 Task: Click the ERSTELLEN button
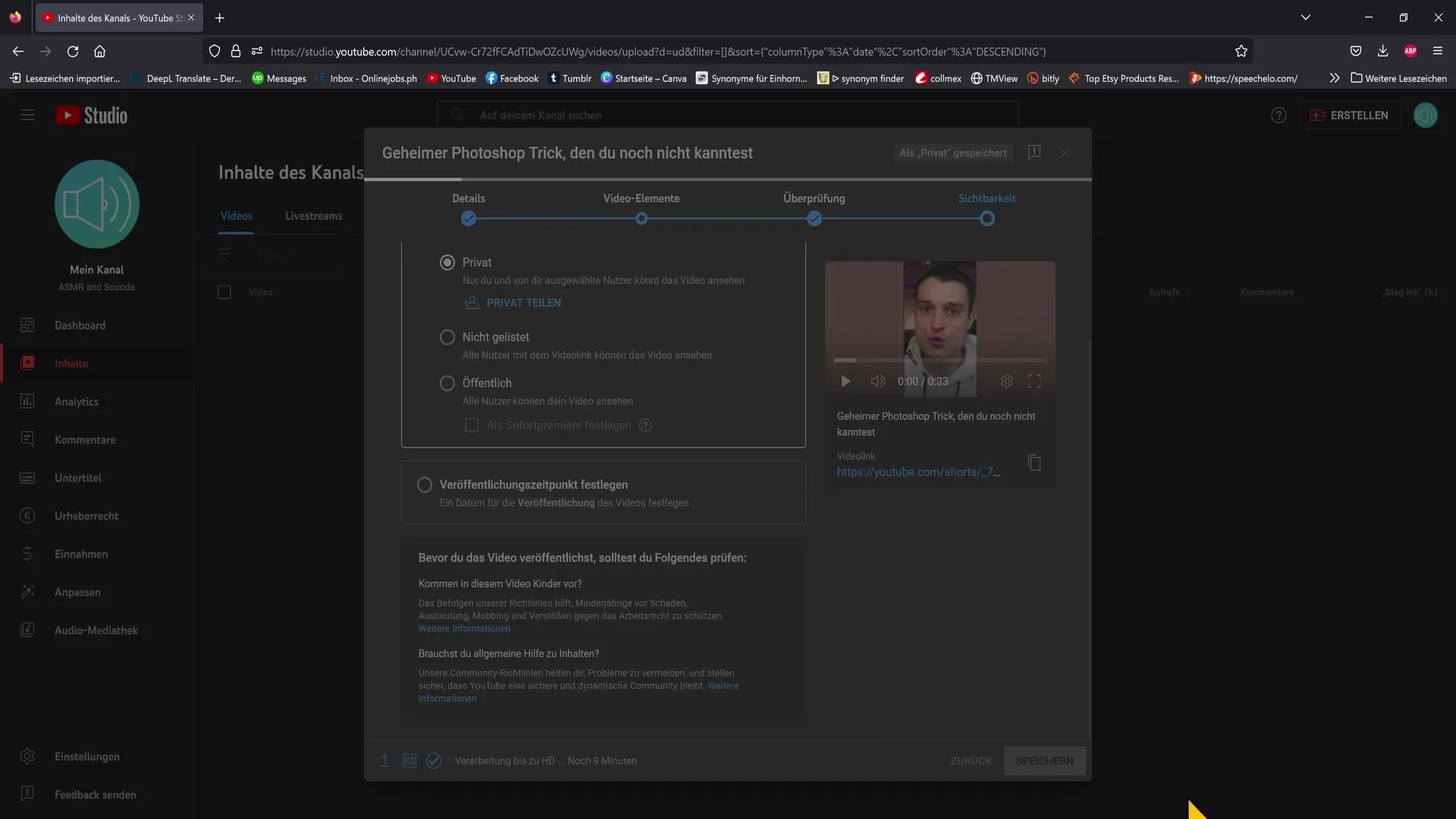click(1349, 115)
